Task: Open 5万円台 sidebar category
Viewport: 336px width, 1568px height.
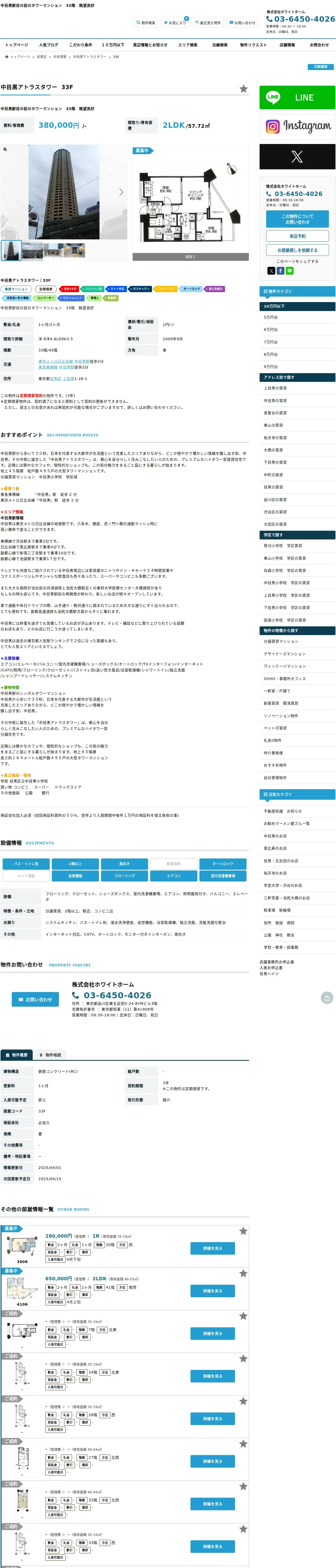Action: (x=297, y=318)
